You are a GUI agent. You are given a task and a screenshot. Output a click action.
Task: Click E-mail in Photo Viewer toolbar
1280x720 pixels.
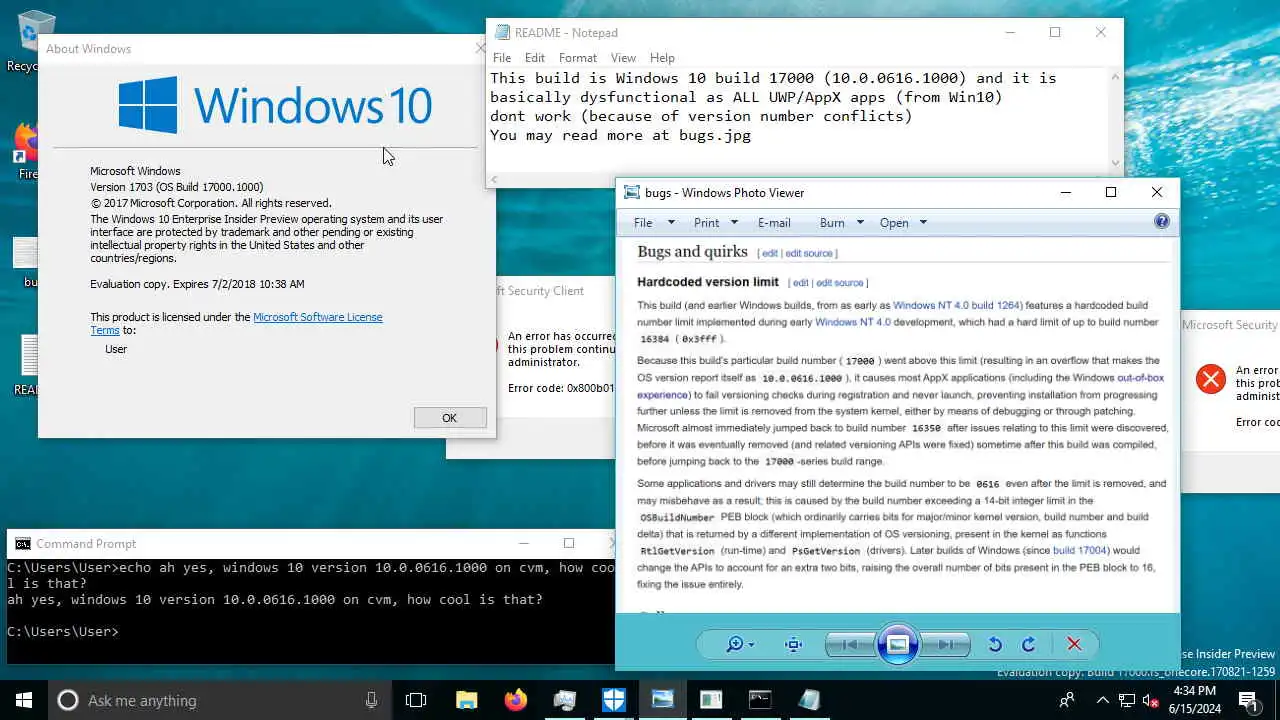point(774,223)
